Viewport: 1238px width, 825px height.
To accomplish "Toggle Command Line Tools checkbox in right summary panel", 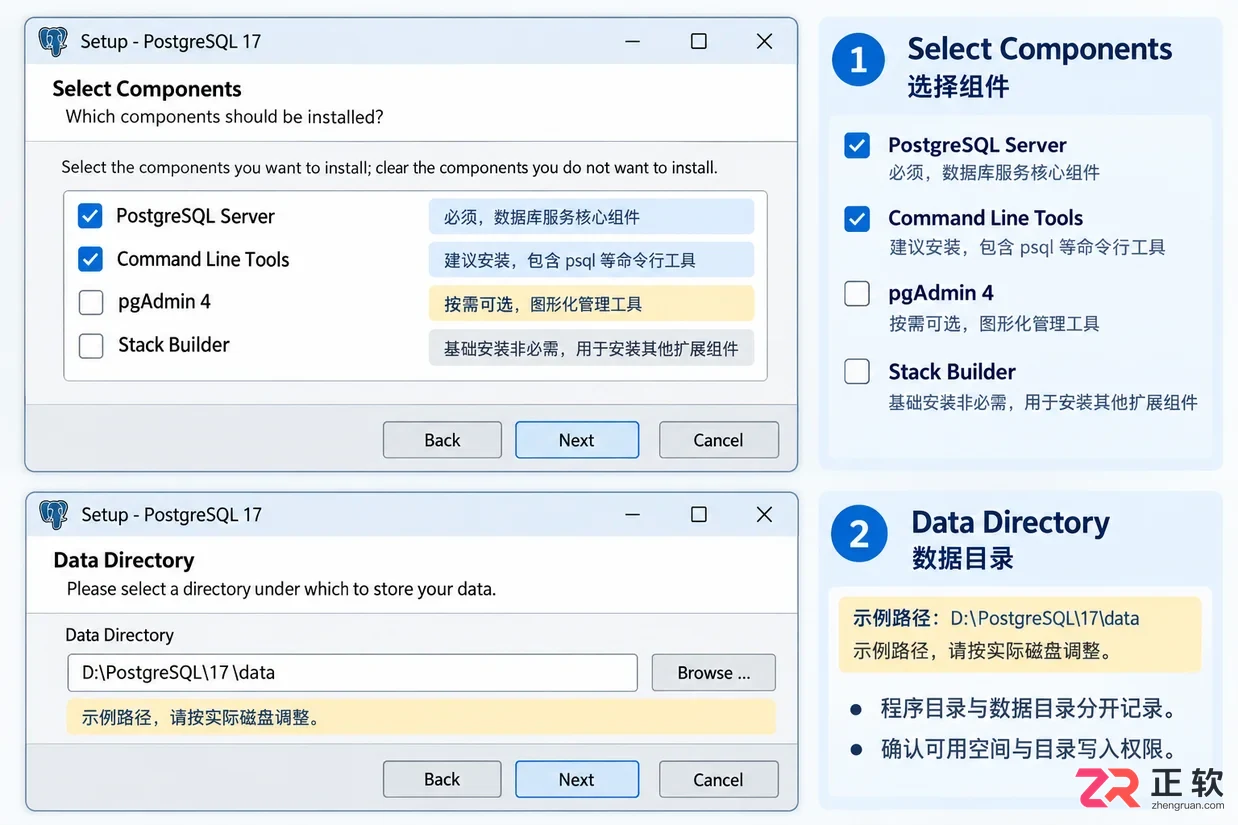I will [857, 219].
